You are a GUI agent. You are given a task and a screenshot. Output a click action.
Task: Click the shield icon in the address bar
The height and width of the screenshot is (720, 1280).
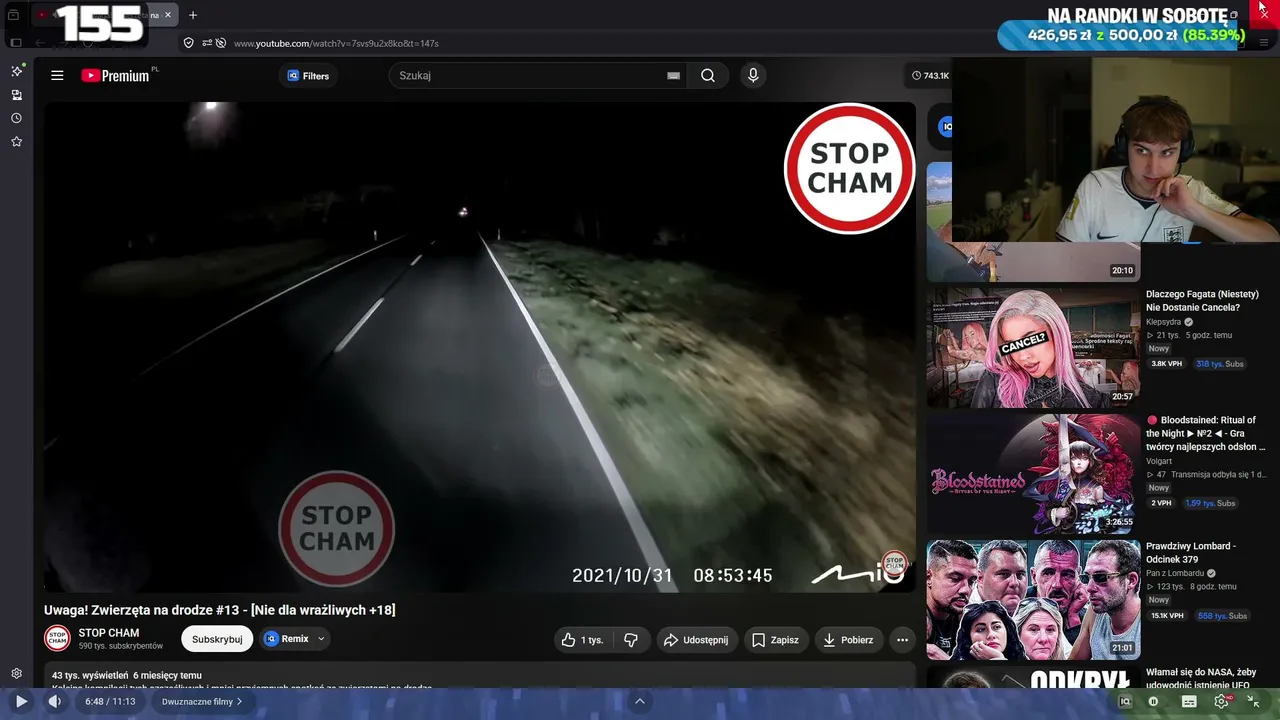[188, 43]
